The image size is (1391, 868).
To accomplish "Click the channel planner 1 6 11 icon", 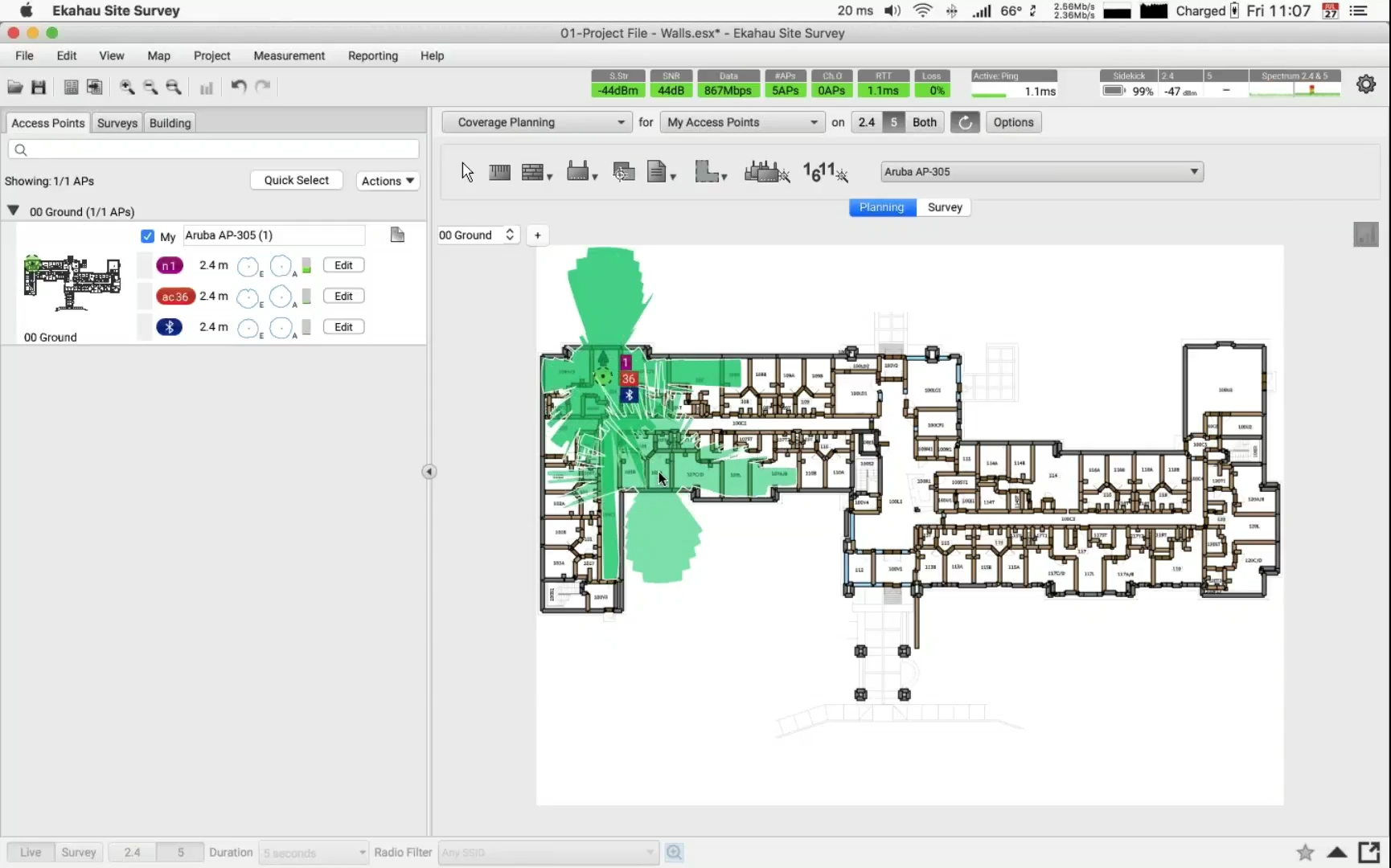I will click(x=826, y=172).
